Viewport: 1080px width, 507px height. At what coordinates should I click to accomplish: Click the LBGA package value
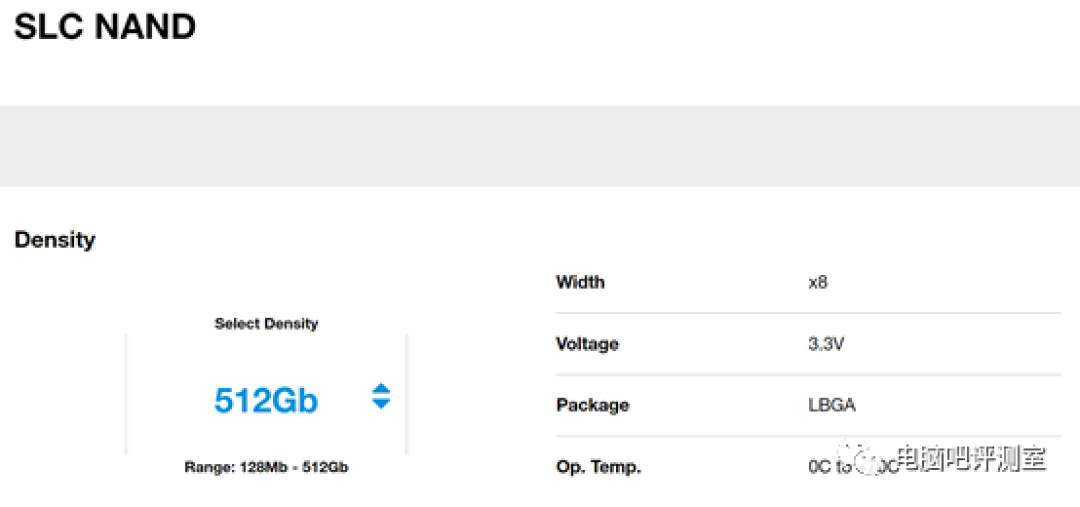click(831, 405)
